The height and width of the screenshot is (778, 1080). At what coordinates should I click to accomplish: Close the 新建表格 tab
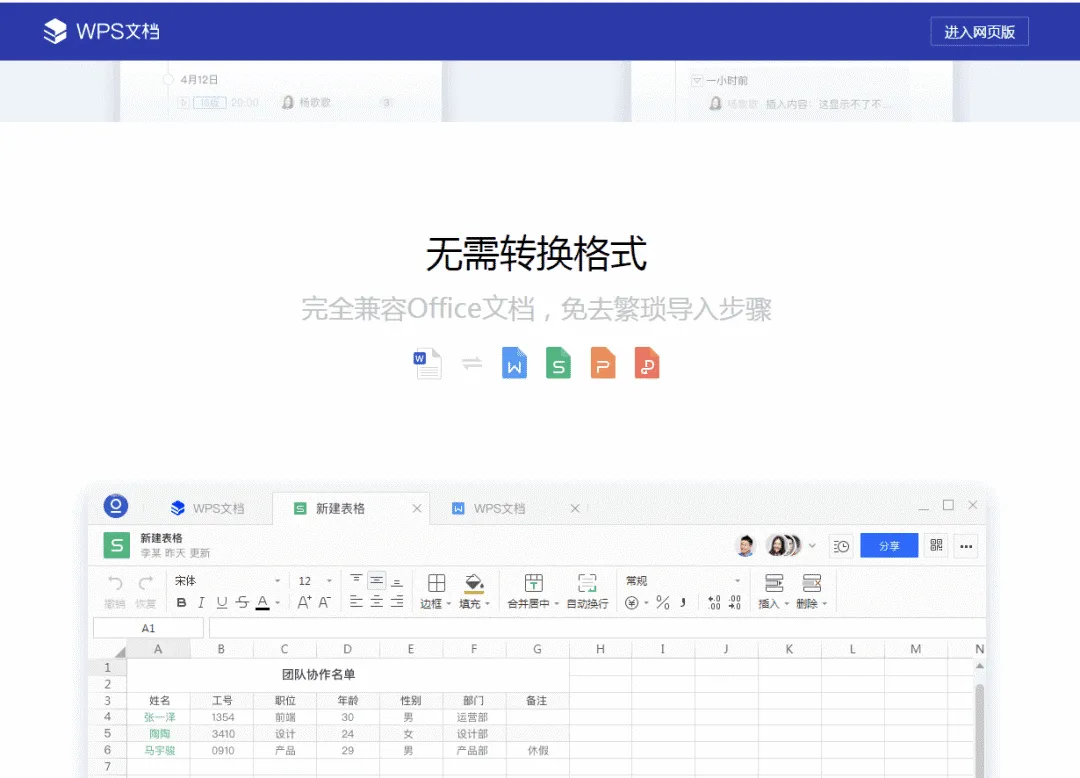click(417, 508)
